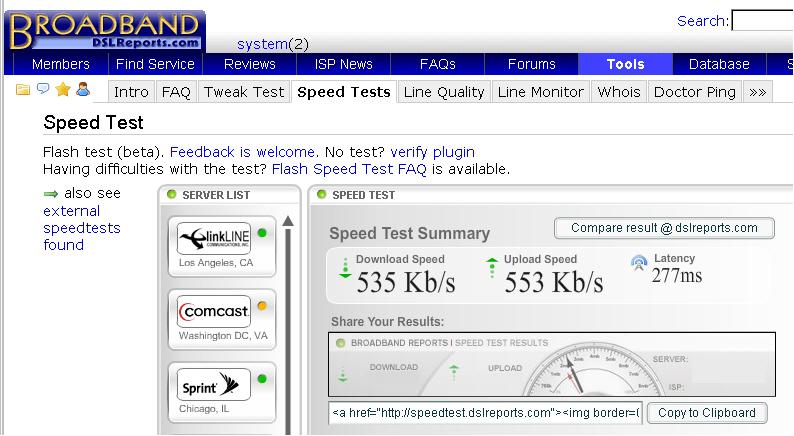
Task: Click the user profile person icon
Action: tap(83, 89)
